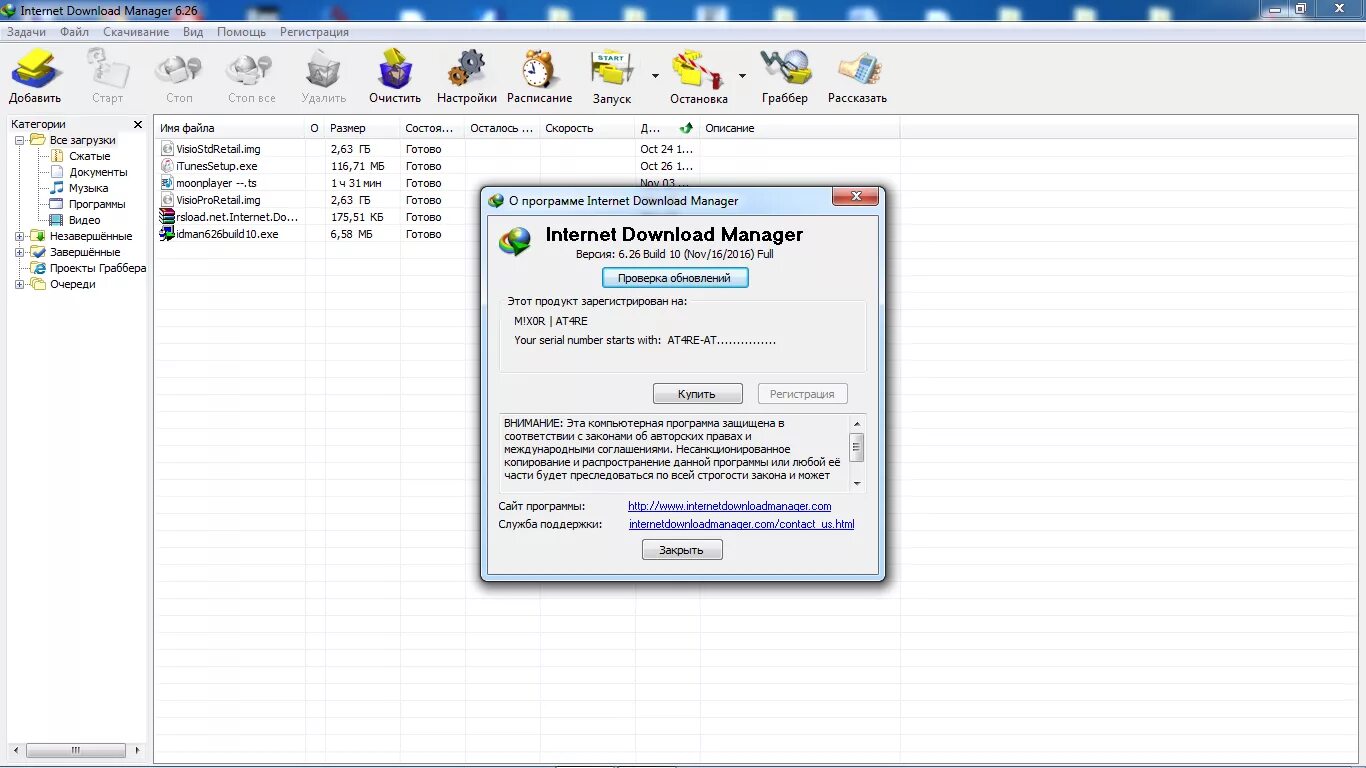Open the www.internetdownloadmanager.com link
Viewport: 1366px width, 768px height.
click(x=730, y=506)
